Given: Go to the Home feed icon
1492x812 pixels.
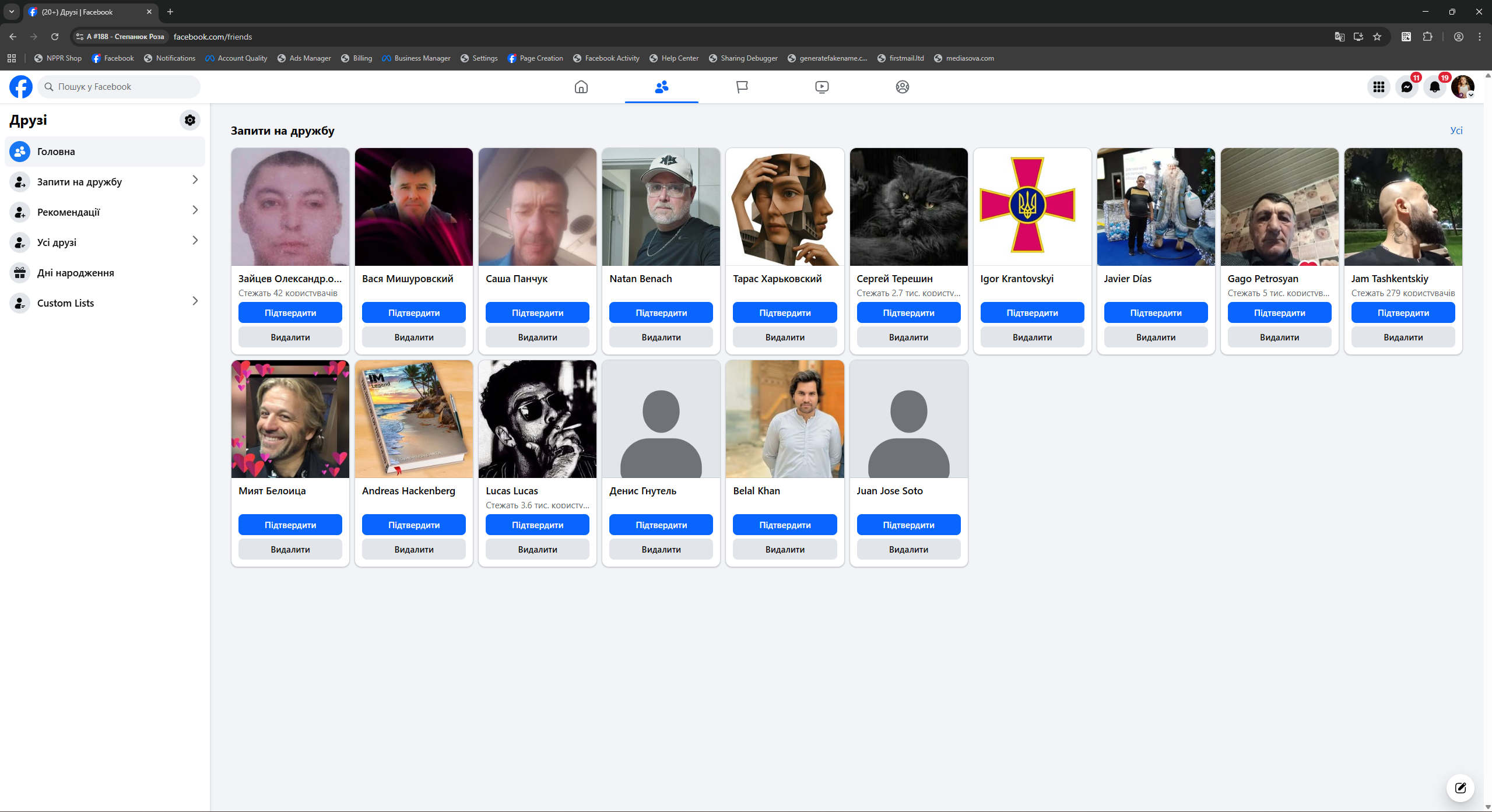Looking at the screenshot, I should 581,87.
